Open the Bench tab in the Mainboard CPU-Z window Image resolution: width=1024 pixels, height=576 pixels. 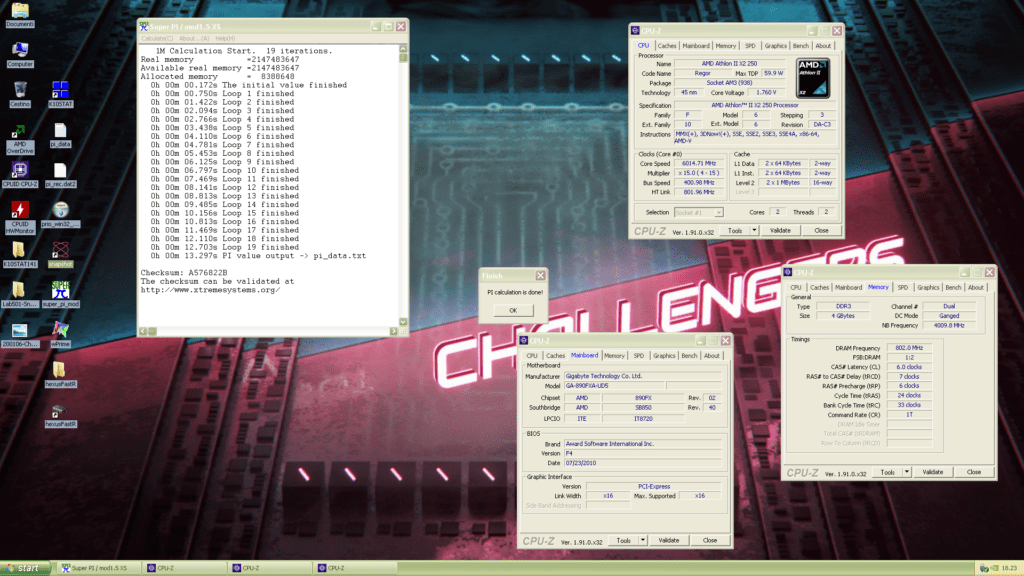coord(689,356)
